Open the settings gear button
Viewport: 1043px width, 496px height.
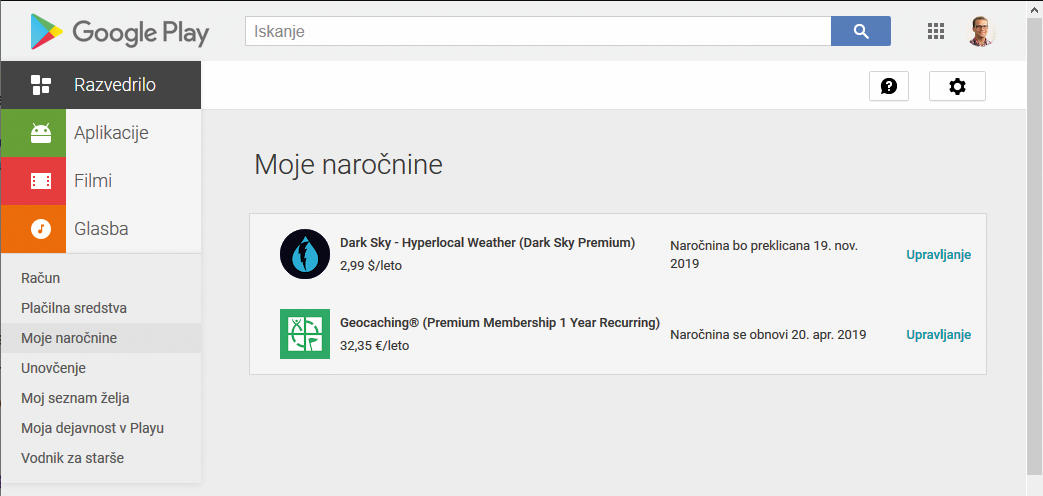click(957, 86)
